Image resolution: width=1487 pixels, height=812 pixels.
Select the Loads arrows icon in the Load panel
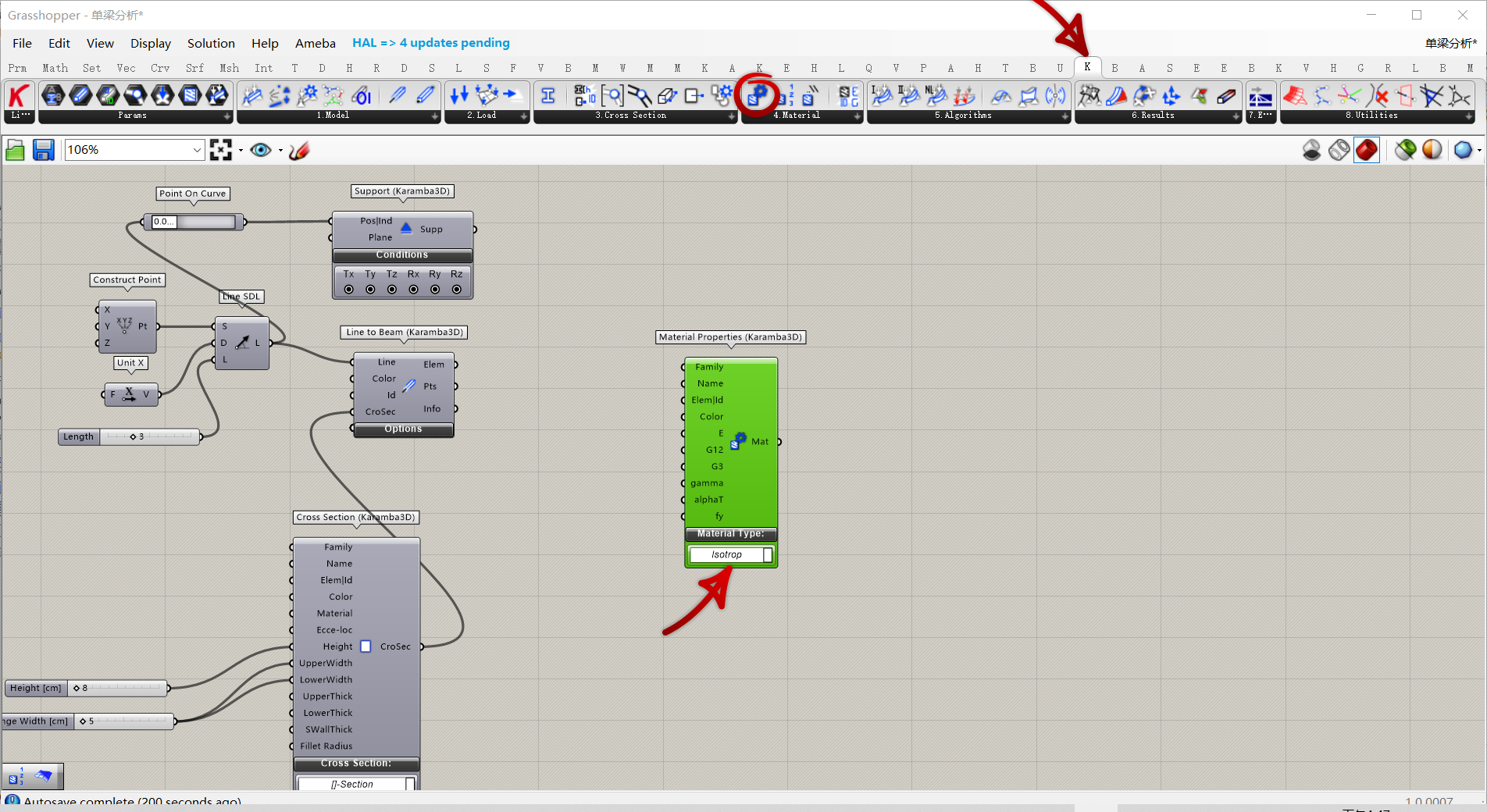tap(459, 95)
